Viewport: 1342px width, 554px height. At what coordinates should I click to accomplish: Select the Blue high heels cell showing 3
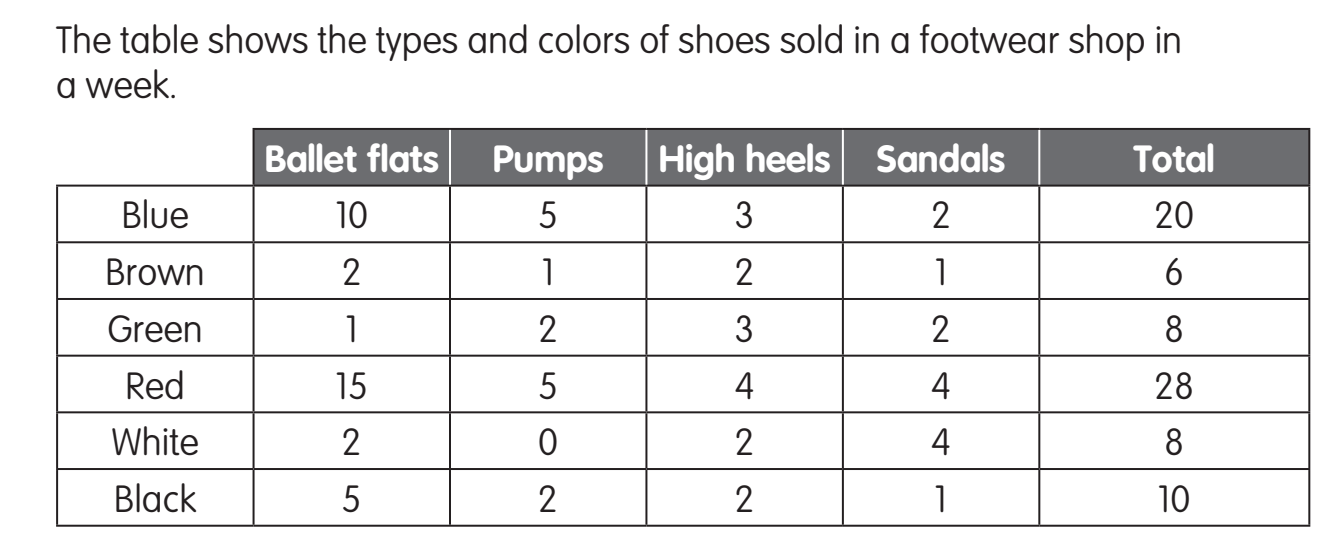point(743,216)
